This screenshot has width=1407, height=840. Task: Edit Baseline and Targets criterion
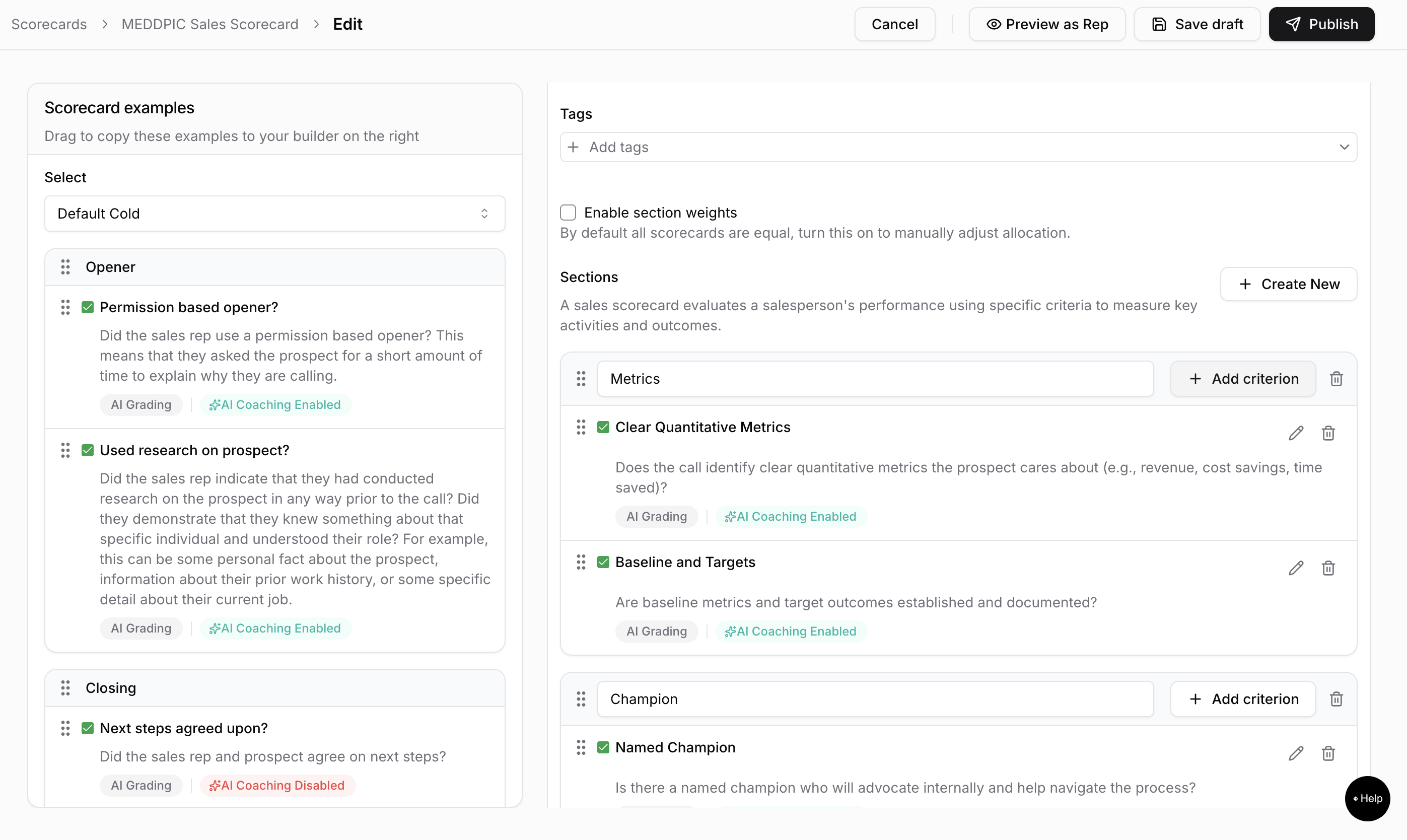tap(1296, 568)
